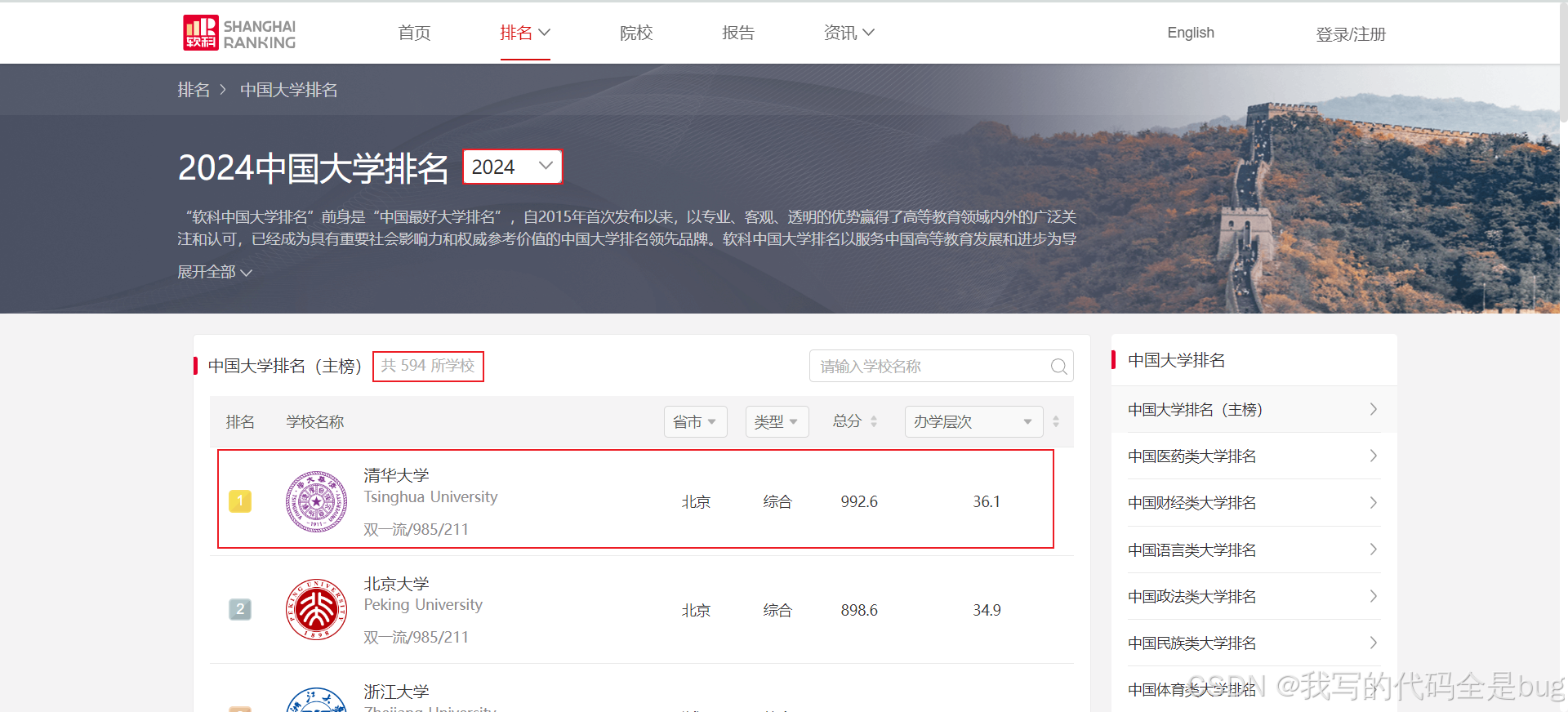Click the 学校名称 column header

tap(315, 421)
